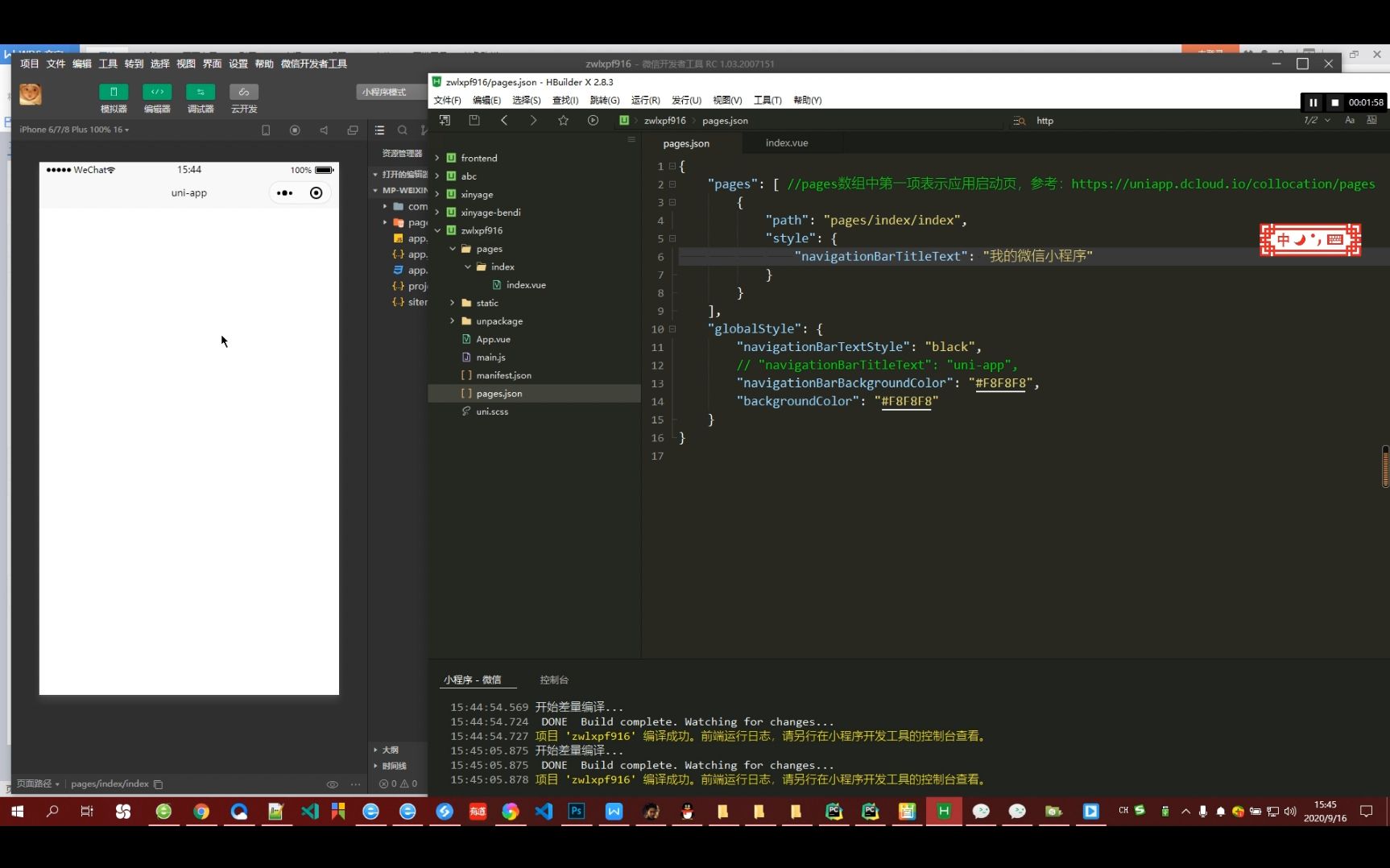Go back with the left arrow in HBuilder
Screen dimensions: 1390x868
(504, 120)
